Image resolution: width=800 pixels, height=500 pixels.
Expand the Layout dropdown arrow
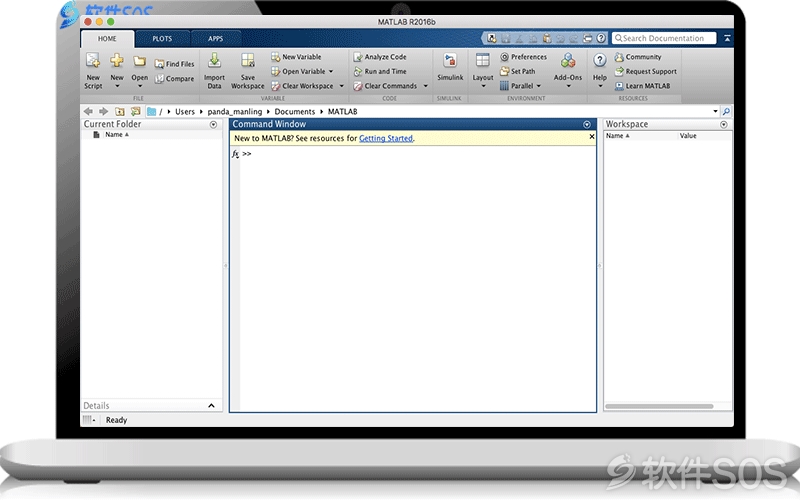point(483,86)
